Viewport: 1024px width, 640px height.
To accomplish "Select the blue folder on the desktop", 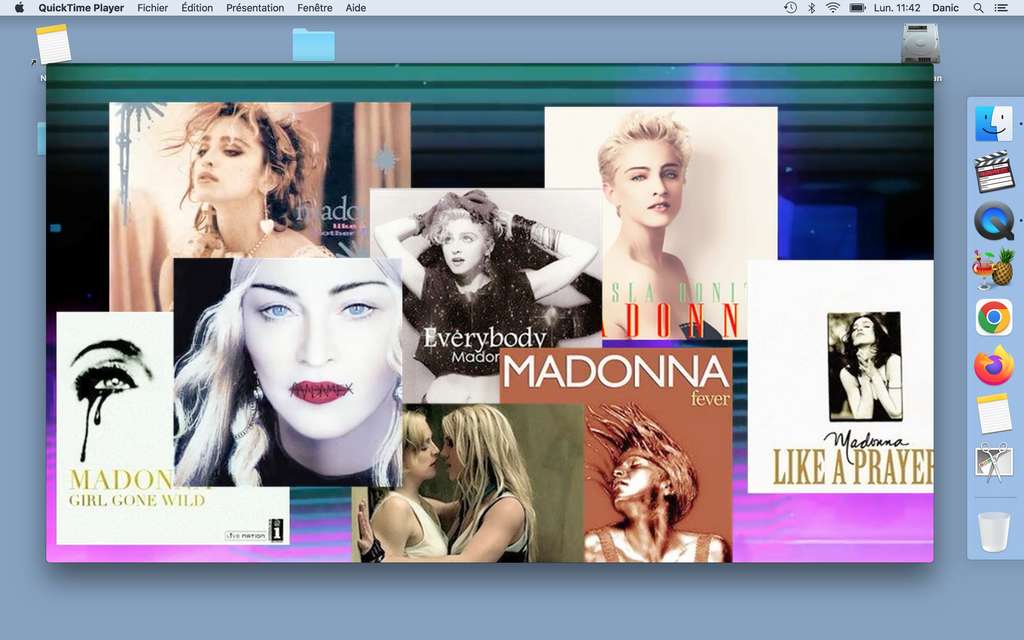I will tap(313, 44).
